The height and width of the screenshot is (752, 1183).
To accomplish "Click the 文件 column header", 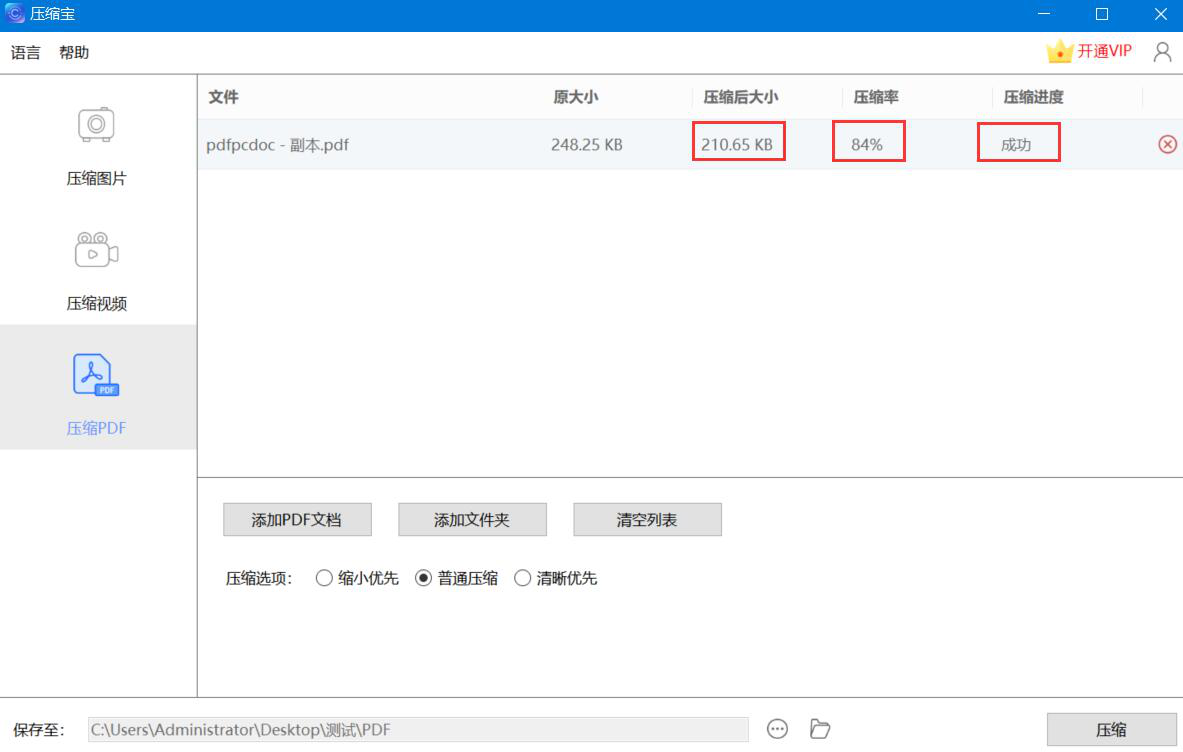I will 223,97.
